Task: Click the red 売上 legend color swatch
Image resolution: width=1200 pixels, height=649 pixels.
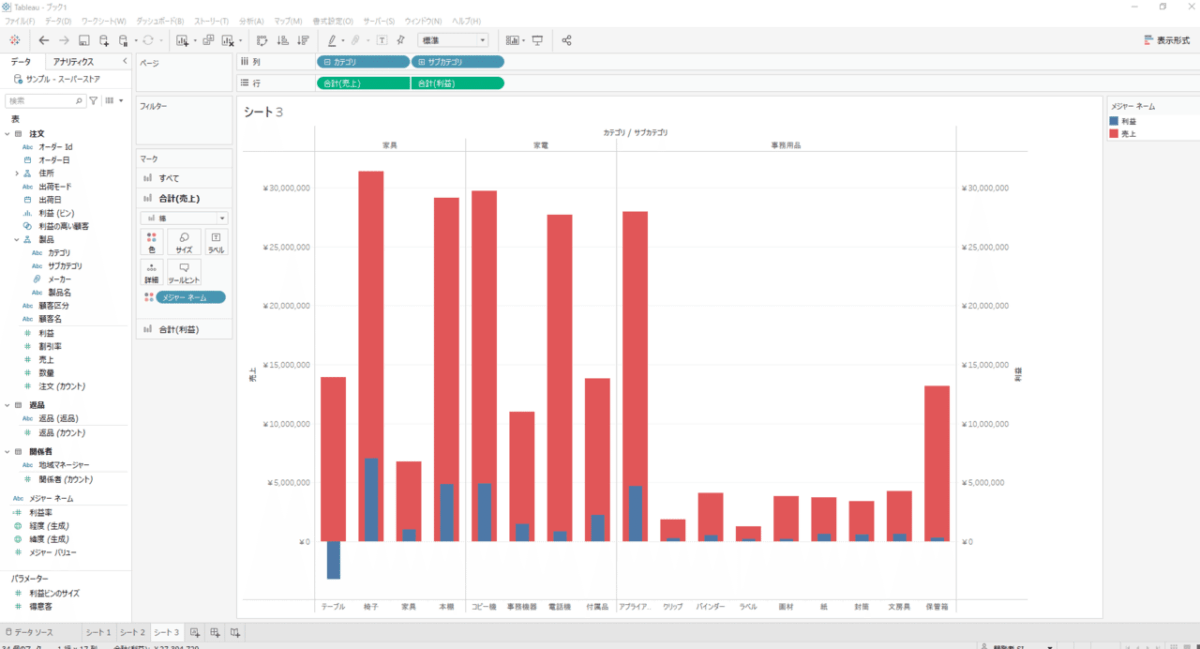Action: click(x=1116, y=132)
